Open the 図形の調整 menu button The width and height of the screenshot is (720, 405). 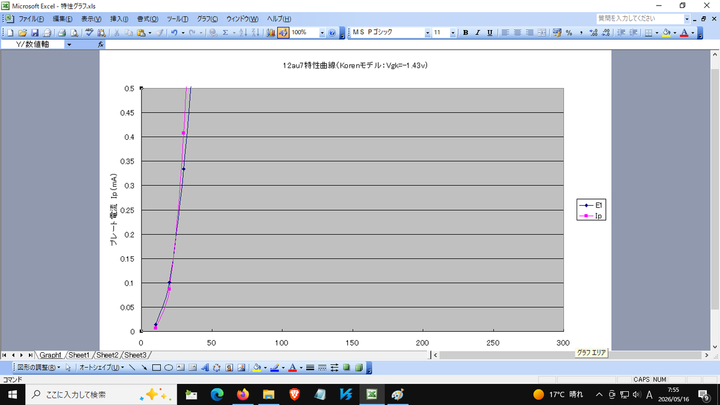coord(39,368)
